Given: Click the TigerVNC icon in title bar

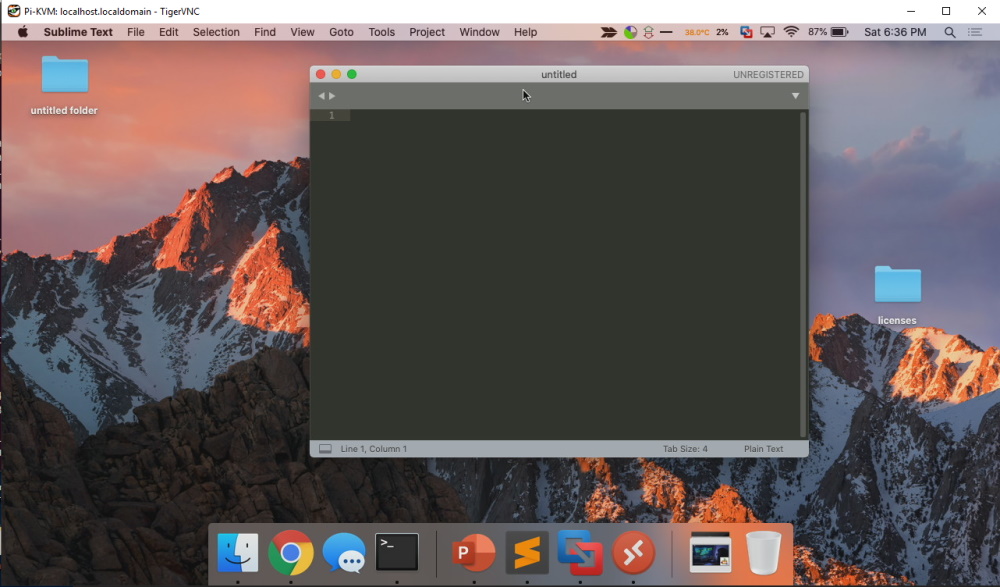Looking at the screenshot, I should click(13, 11).
